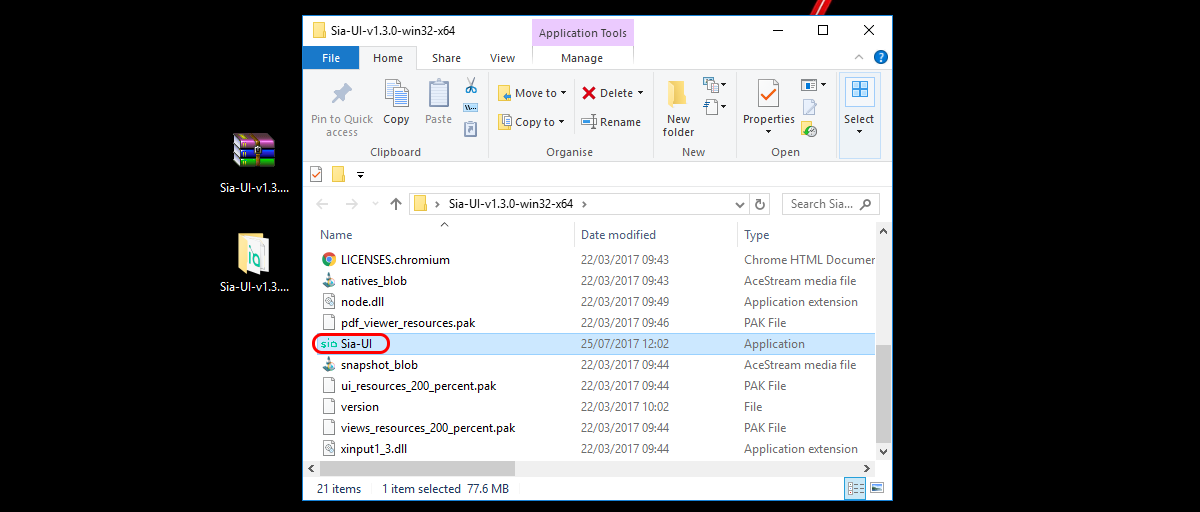Select the Sia-UI folder icon on desktop
Screen dimensions: 1200x512
click(x=254, y=262)
